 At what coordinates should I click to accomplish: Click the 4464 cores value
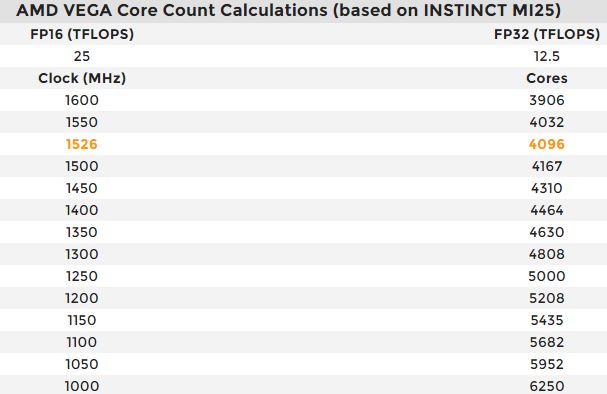[x=547, y=210]
